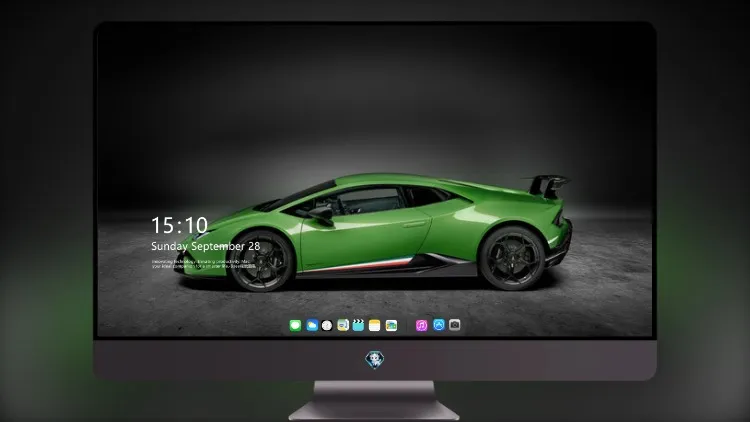Open the yellow Notes app in dock
The image size is (750, 422).
[x=375, y=325]
